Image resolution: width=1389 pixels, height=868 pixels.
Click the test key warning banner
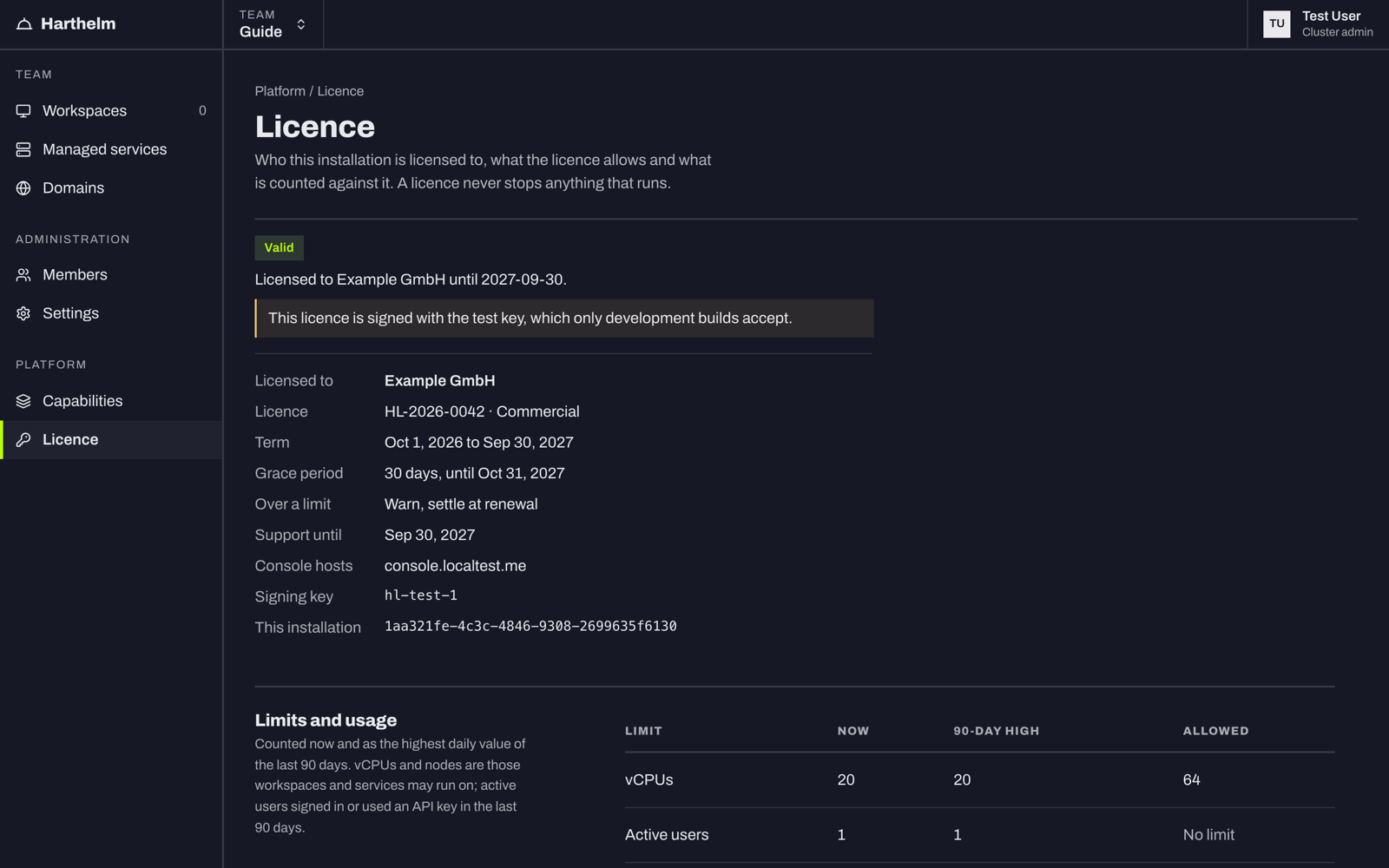(564, 319)
